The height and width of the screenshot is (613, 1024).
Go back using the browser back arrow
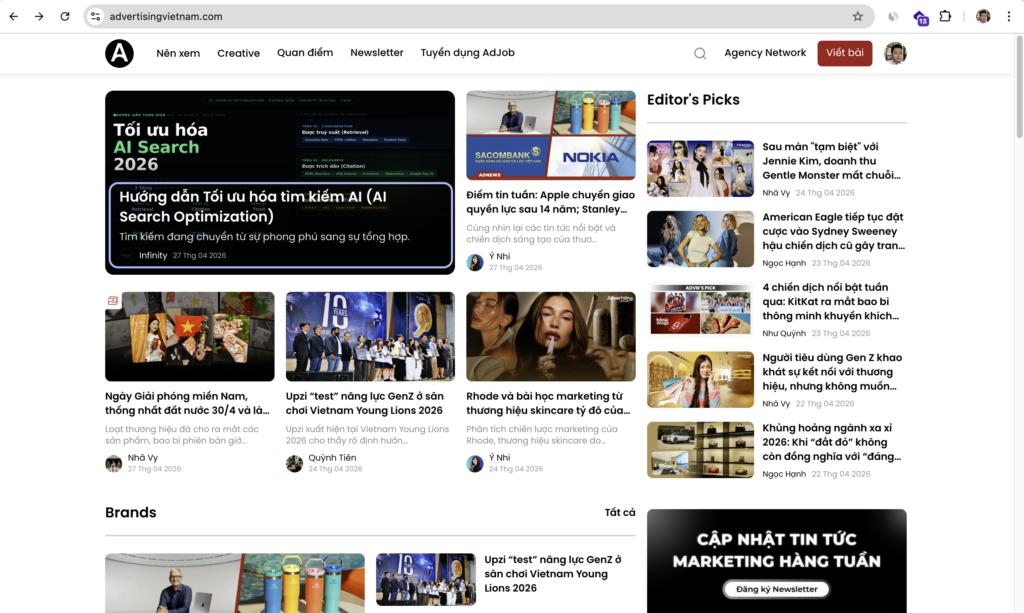pyautogui.click(x=14, y=16)
